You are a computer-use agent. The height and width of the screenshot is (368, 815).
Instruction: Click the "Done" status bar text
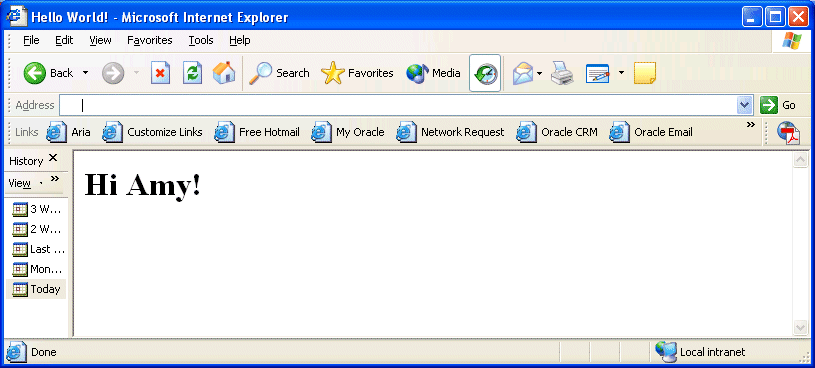pyautogui.click(x=44, y=352)
